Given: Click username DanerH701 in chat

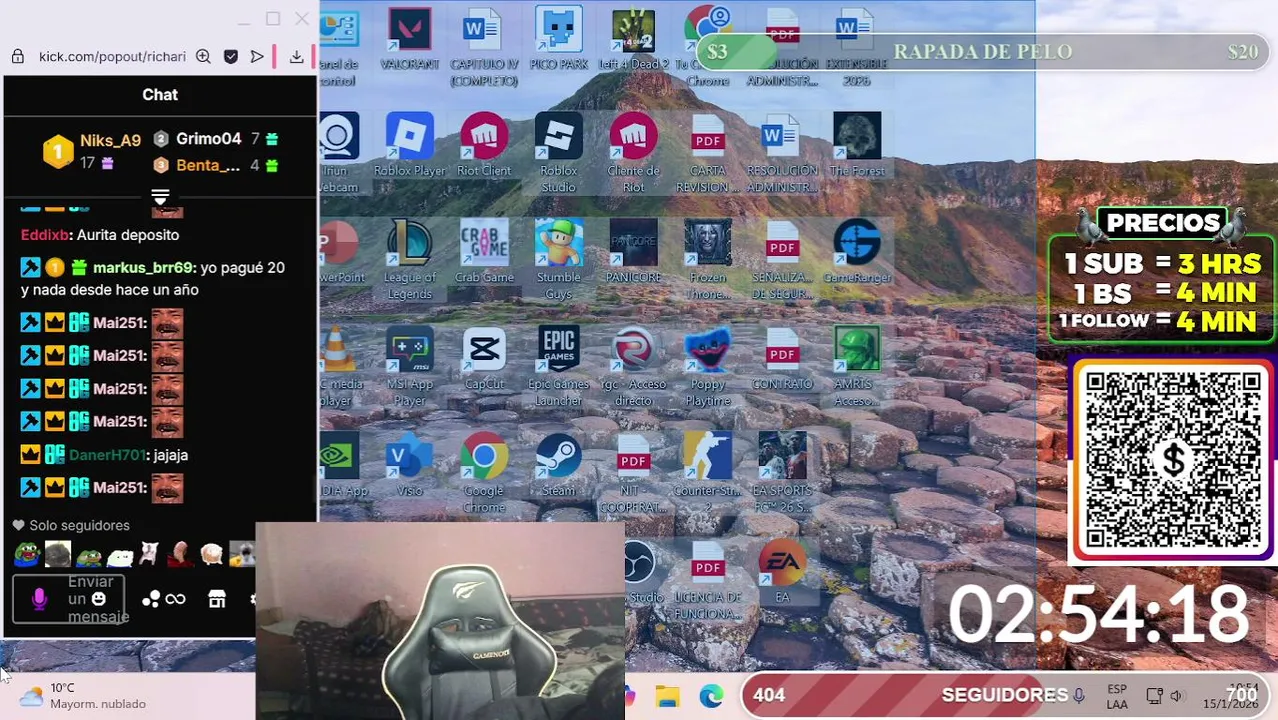Looking at the screenshot, I should tap(107, 455).
